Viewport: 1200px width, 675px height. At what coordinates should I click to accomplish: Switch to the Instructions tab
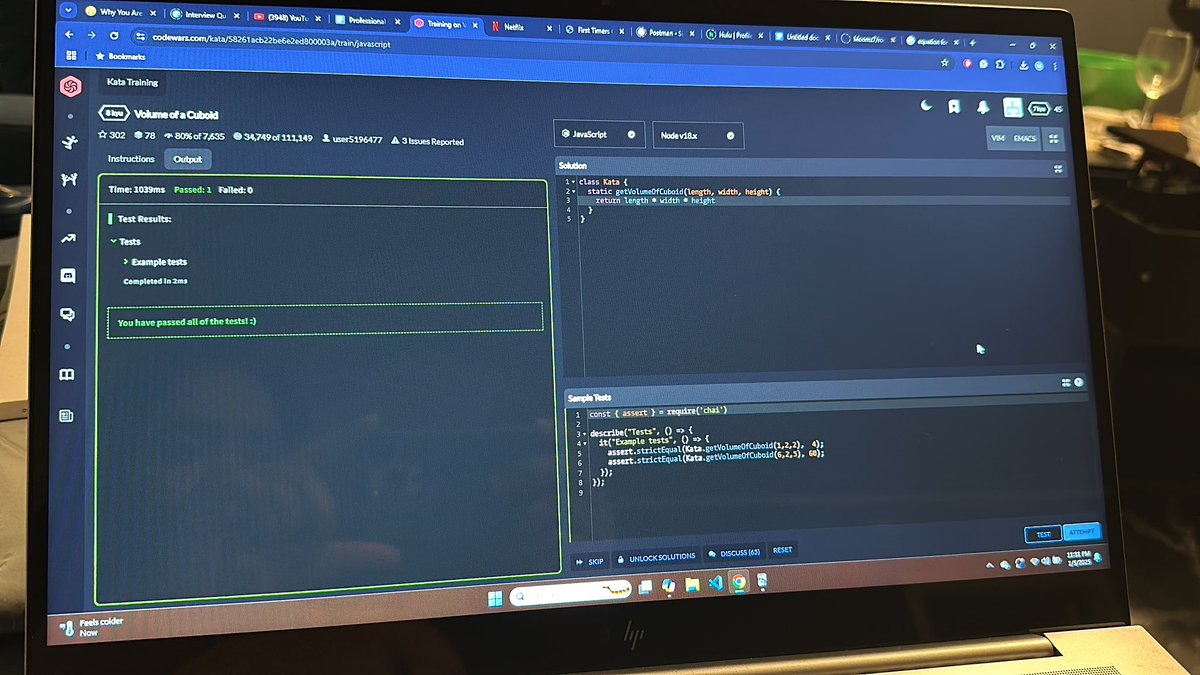[131, 158]
